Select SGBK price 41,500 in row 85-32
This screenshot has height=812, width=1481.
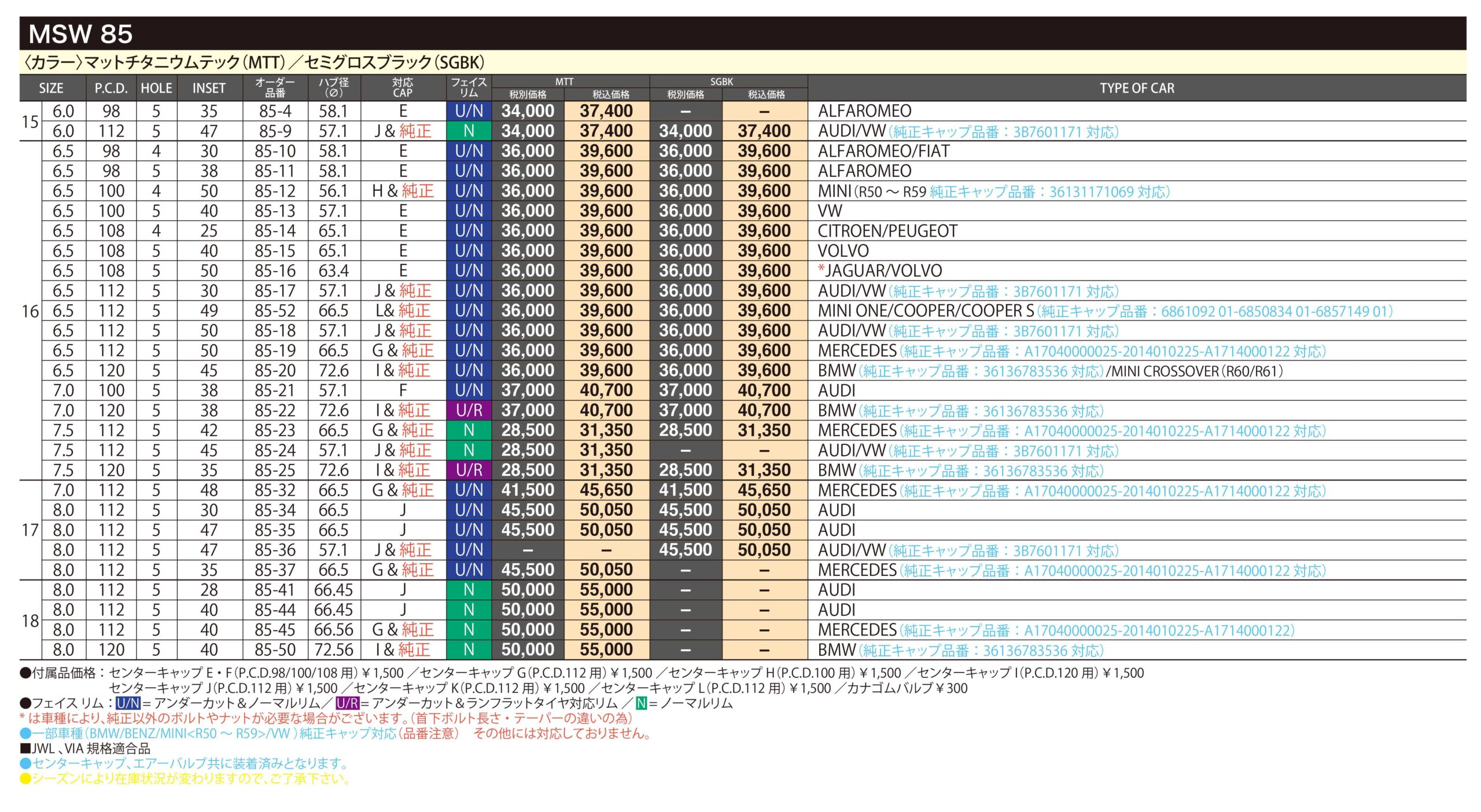686,490
